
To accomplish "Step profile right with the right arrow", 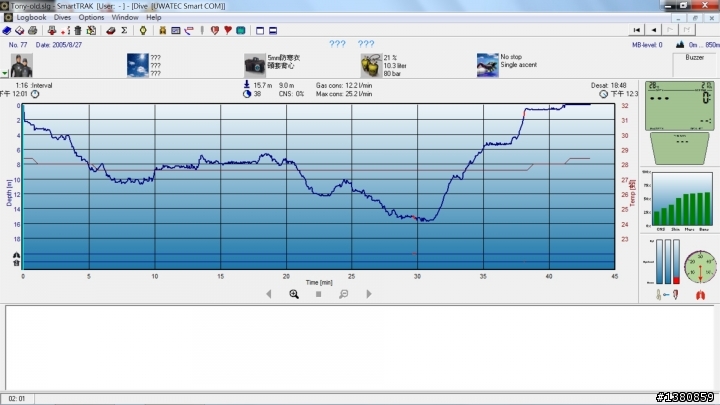I will point(369,294).
